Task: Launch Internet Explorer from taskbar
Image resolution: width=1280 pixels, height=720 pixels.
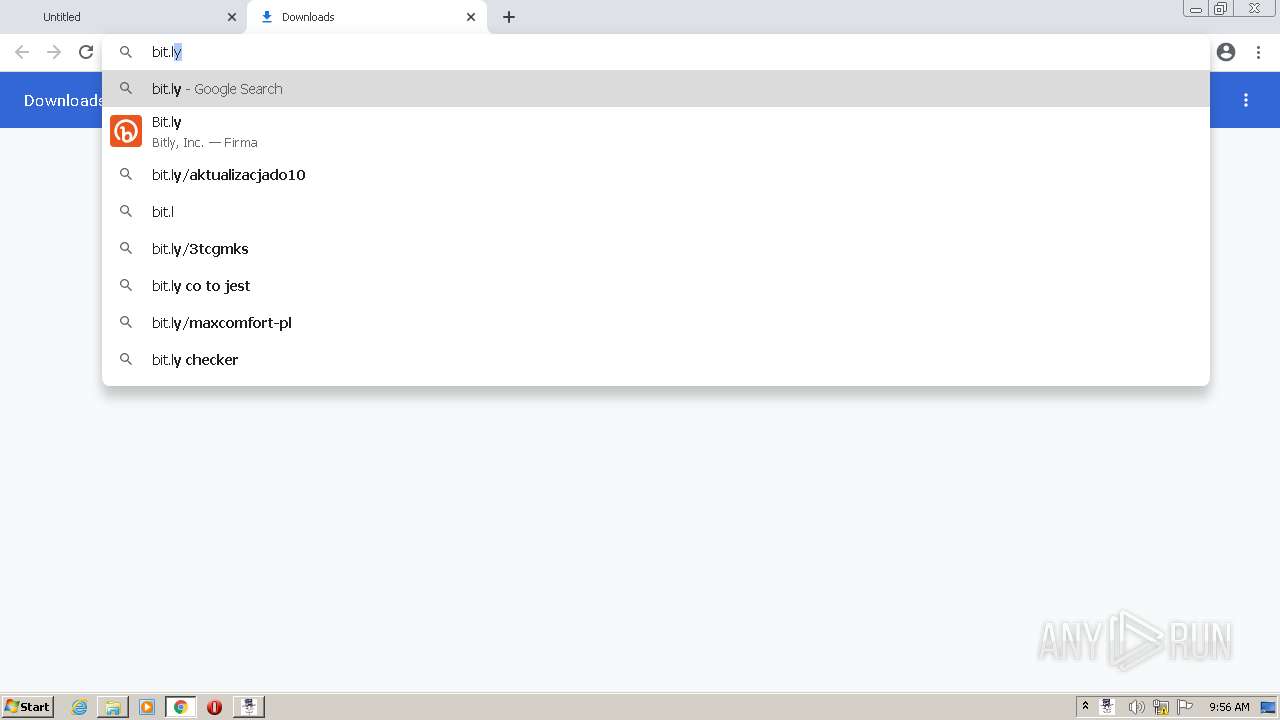Action: [x=80, y=707]
